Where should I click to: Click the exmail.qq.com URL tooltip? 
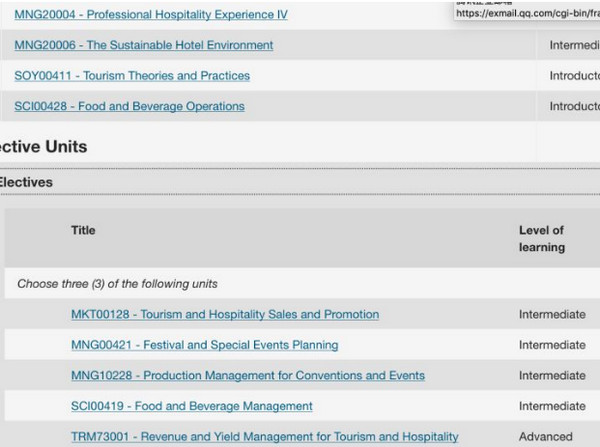coord(526,12)
